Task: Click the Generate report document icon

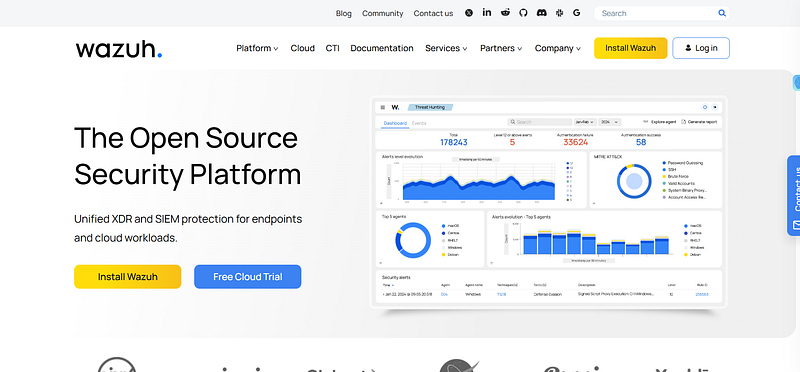Action: click(684, 122)
